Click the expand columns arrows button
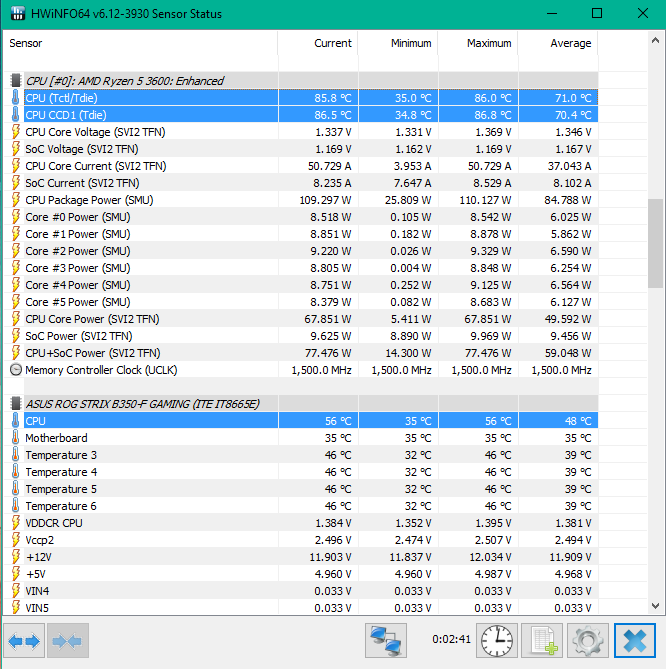 [x=24, y=640]
